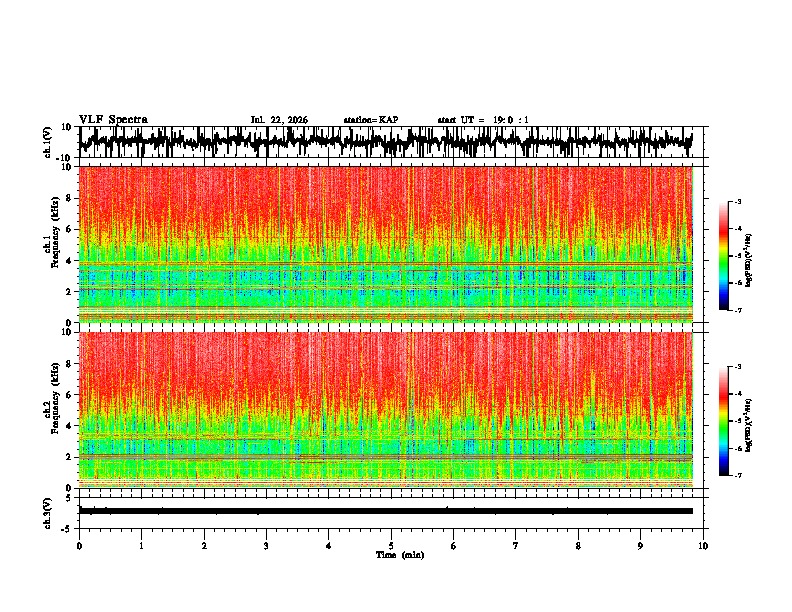This screenshot has height=612, width=792.
Task: Click the "VLF Spectra" plot title
Action: click(113, 120)
